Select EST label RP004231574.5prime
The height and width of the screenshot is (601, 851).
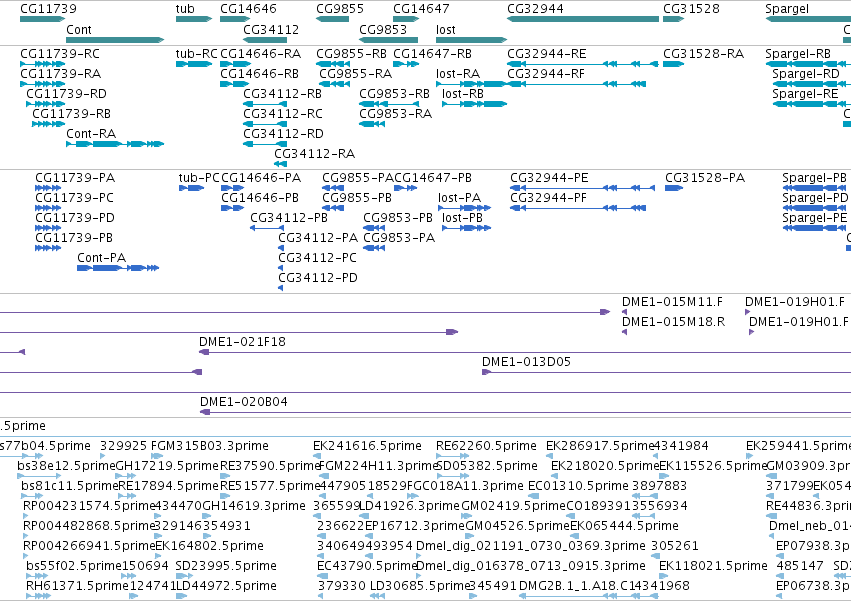pos(90,506)
